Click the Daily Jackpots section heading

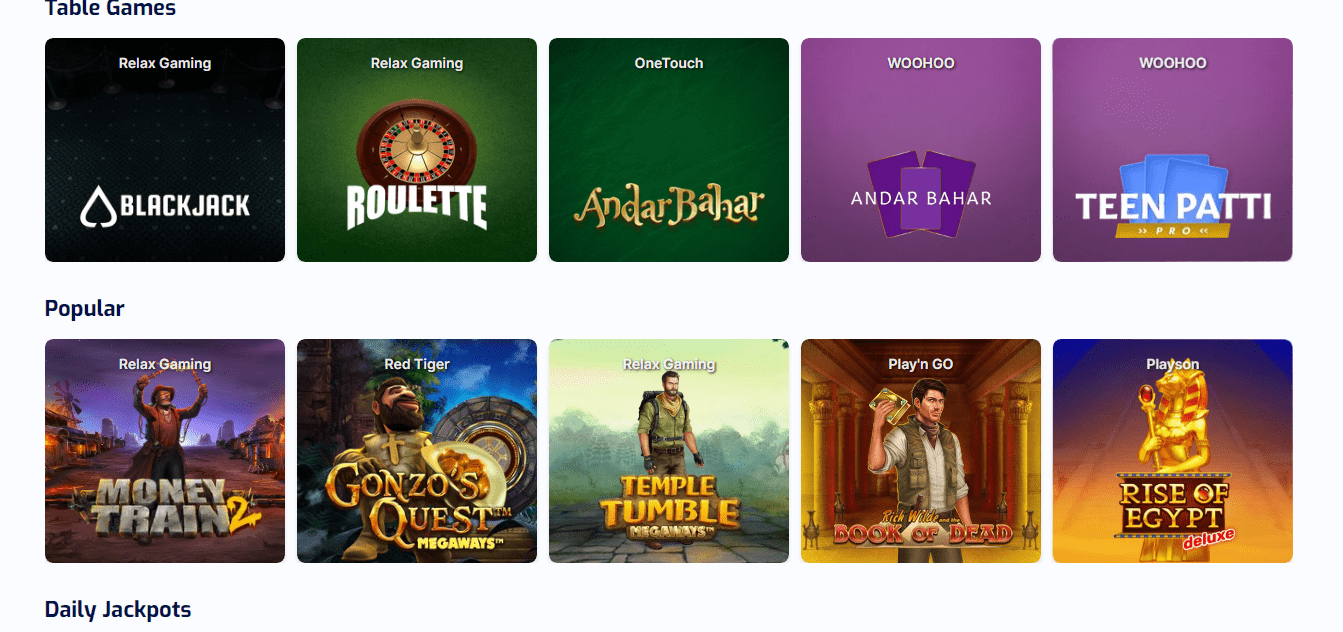(118, 609)
